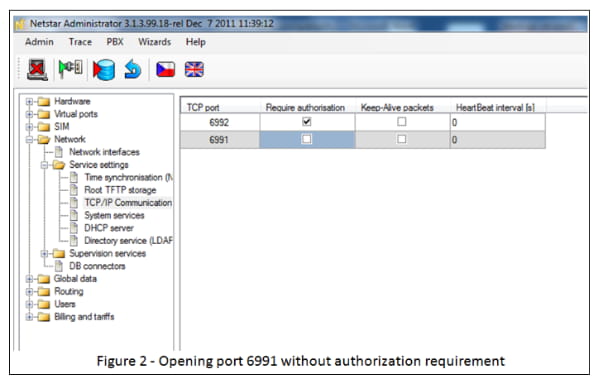
Task: Click the Root TFTP storage page icon
Action: 74,190
